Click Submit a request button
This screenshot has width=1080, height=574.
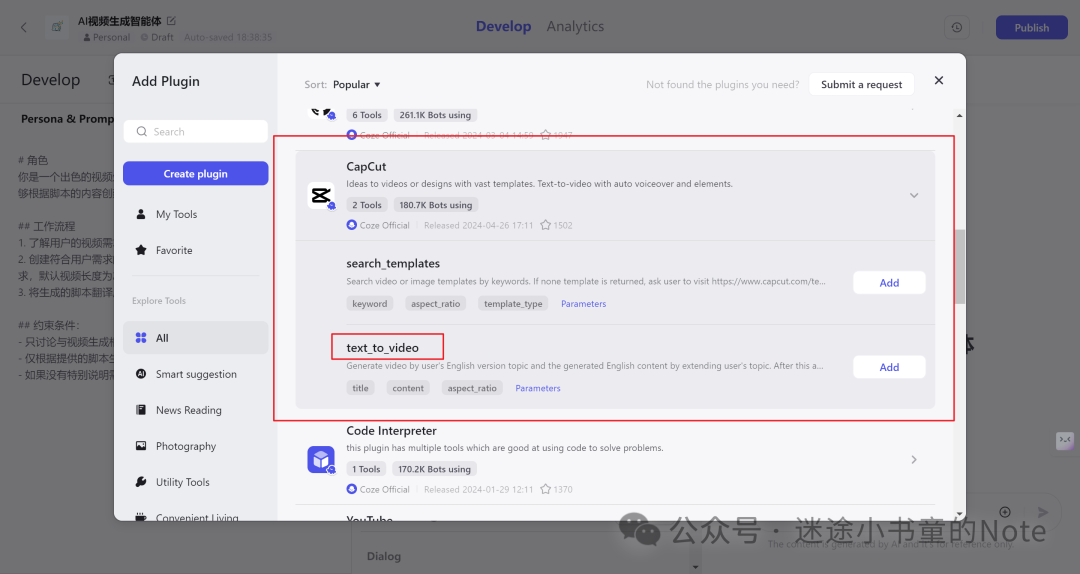[x=861, y=84]
